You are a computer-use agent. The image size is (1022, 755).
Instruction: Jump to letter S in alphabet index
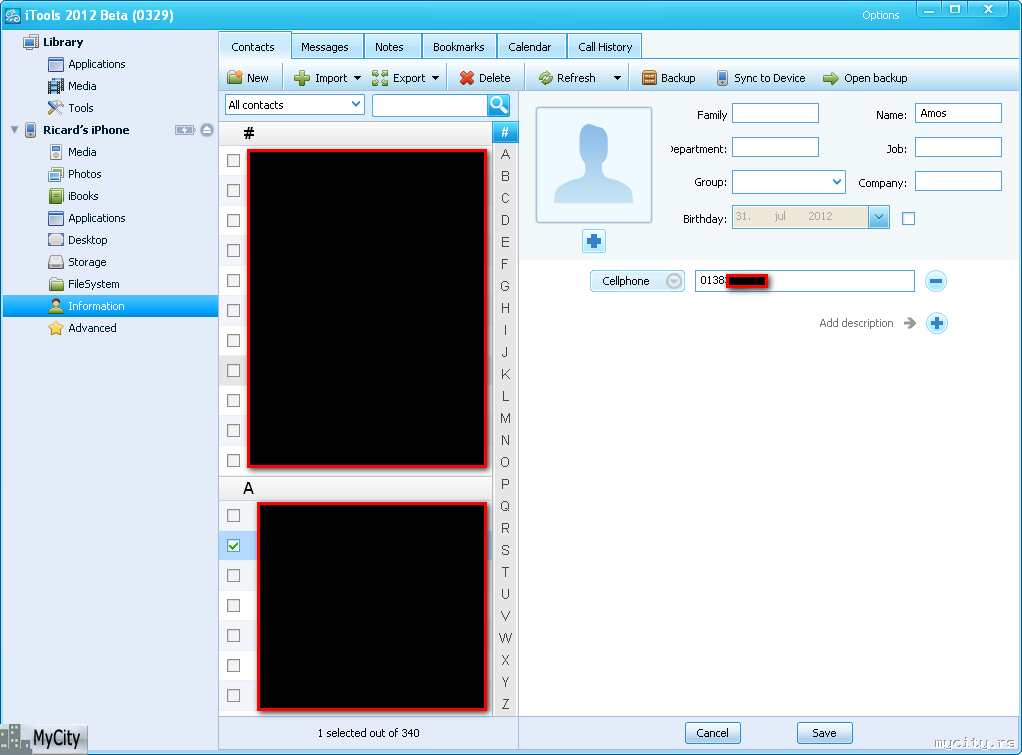pos(505,550)
